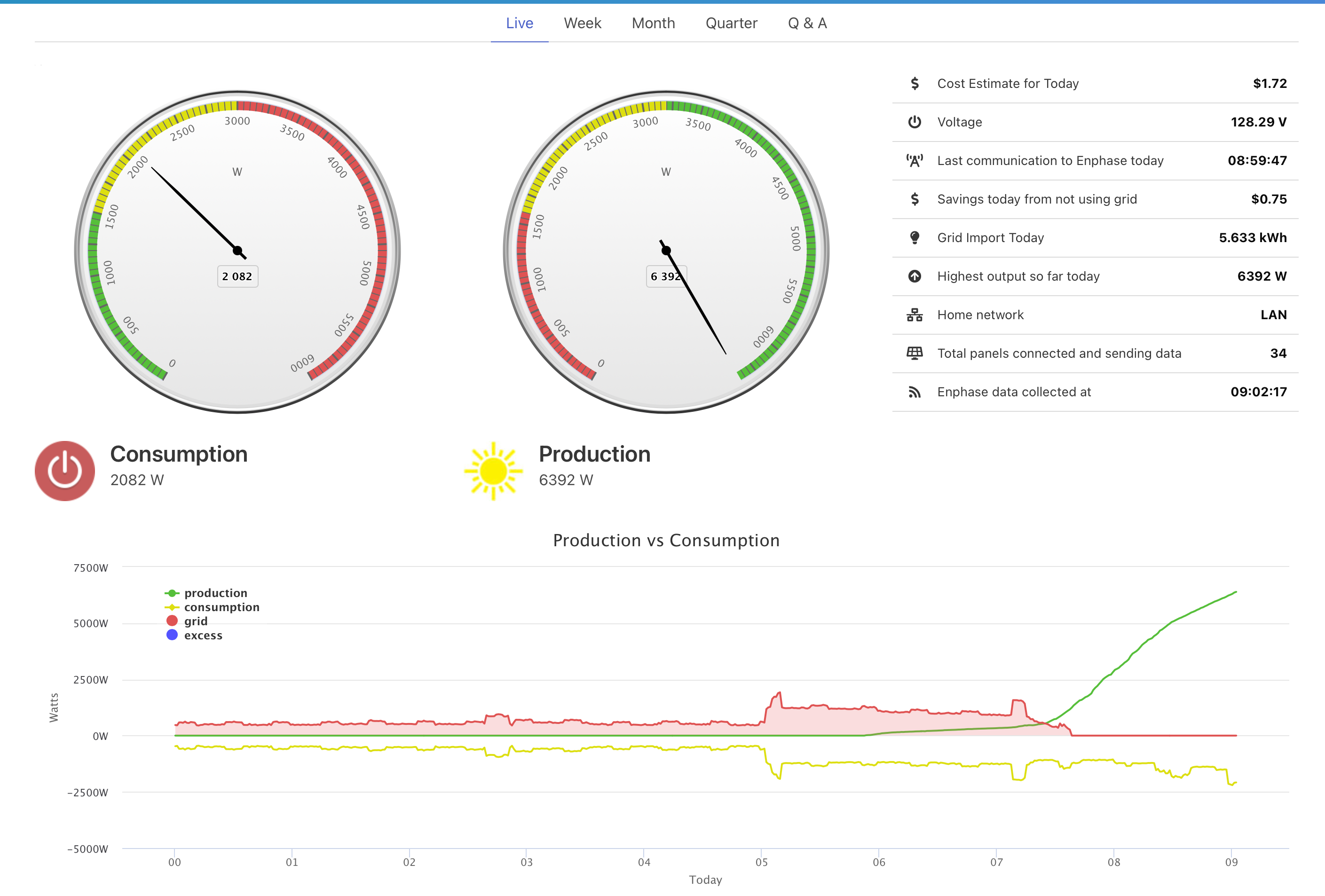Image resolution: width=1325 pixels, height=896 pixels.
Task: Click the RSS feed icon beside Enphase data
Action: (x=915, y=392)
